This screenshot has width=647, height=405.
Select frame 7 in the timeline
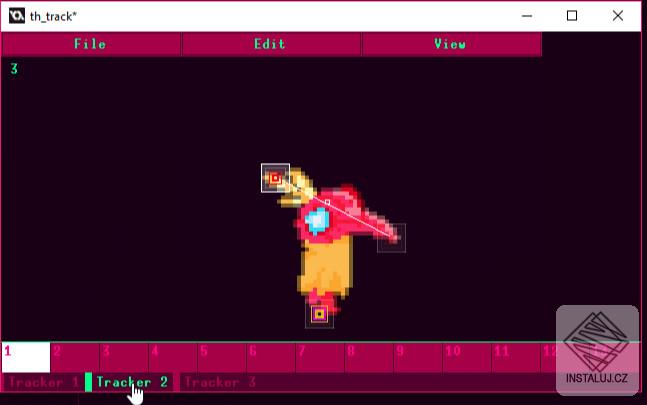[320, 357]
